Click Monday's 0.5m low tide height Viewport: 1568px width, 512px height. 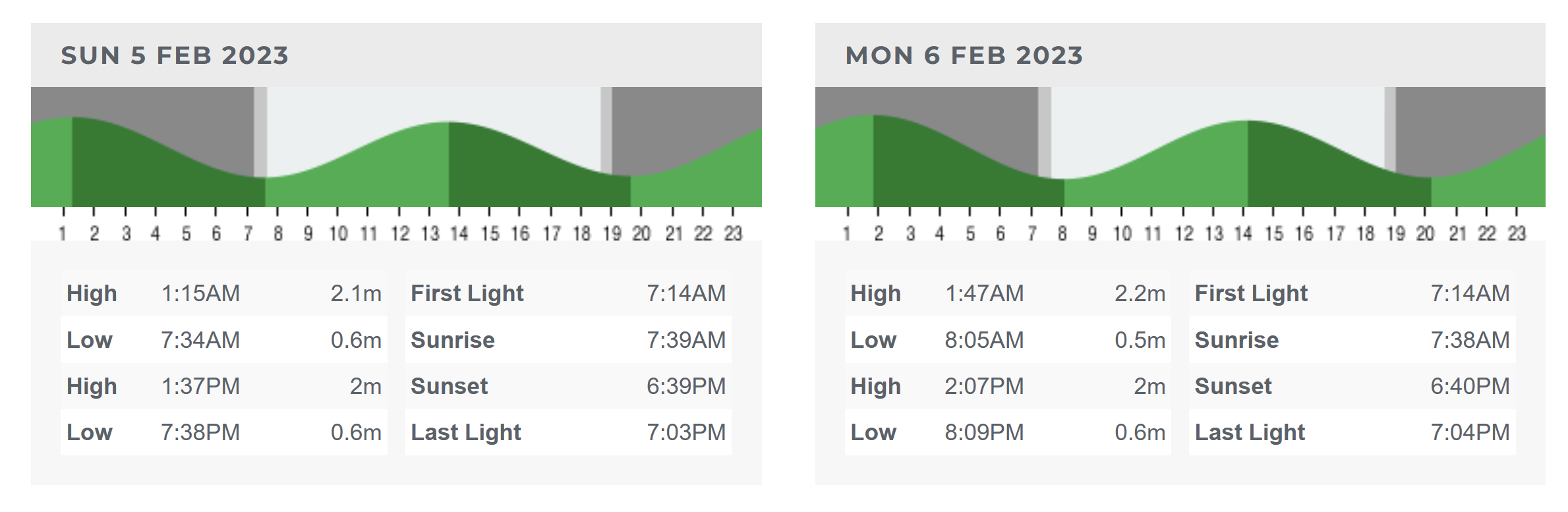pyautogui.click(x=1140, y=340)
